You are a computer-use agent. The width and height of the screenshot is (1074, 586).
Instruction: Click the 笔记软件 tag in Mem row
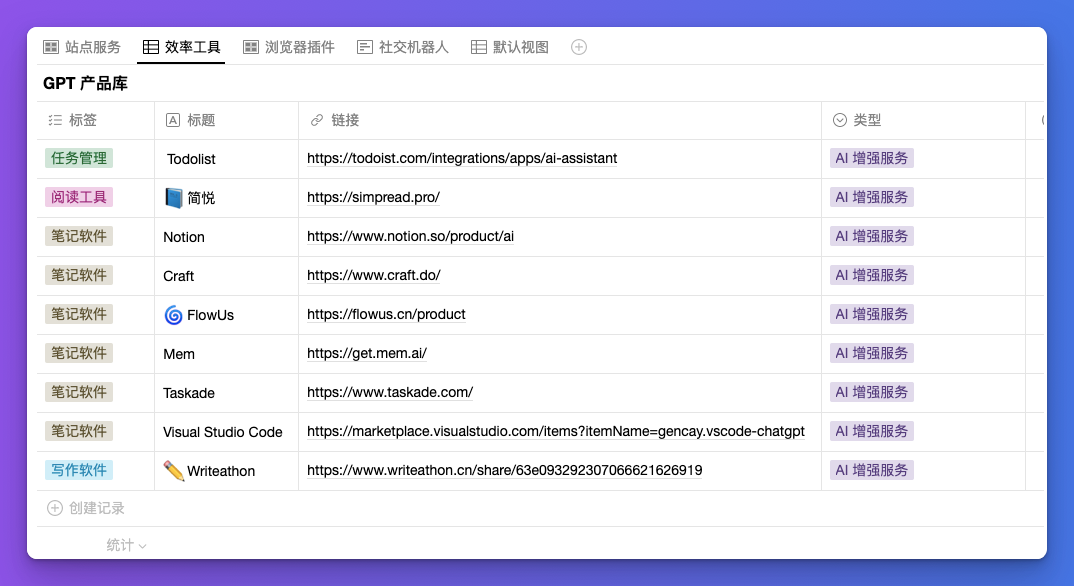click(x=79, y=353)
